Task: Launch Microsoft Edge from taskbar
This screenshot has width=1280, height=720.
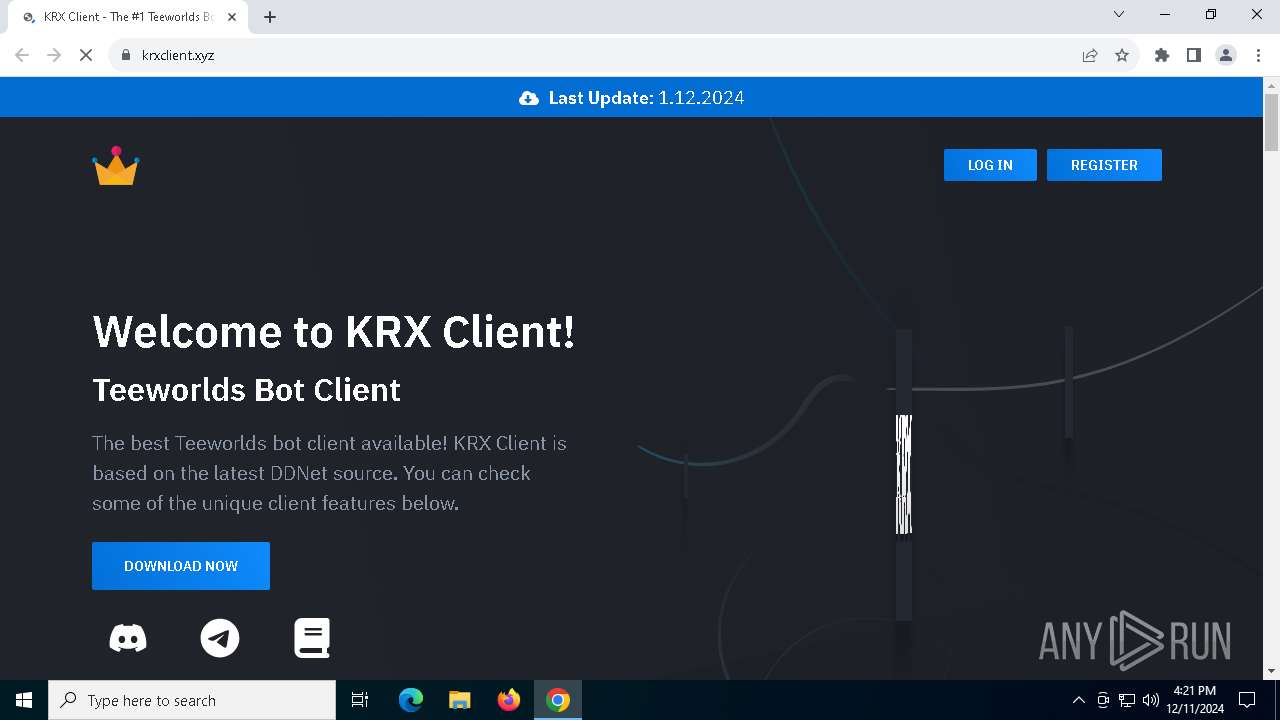Action: click(x=411, y=700)
